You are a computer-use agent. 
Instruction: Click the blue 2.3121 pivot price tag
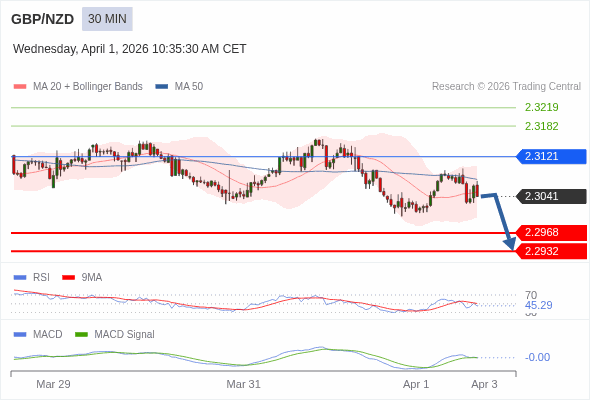(551, 156)
